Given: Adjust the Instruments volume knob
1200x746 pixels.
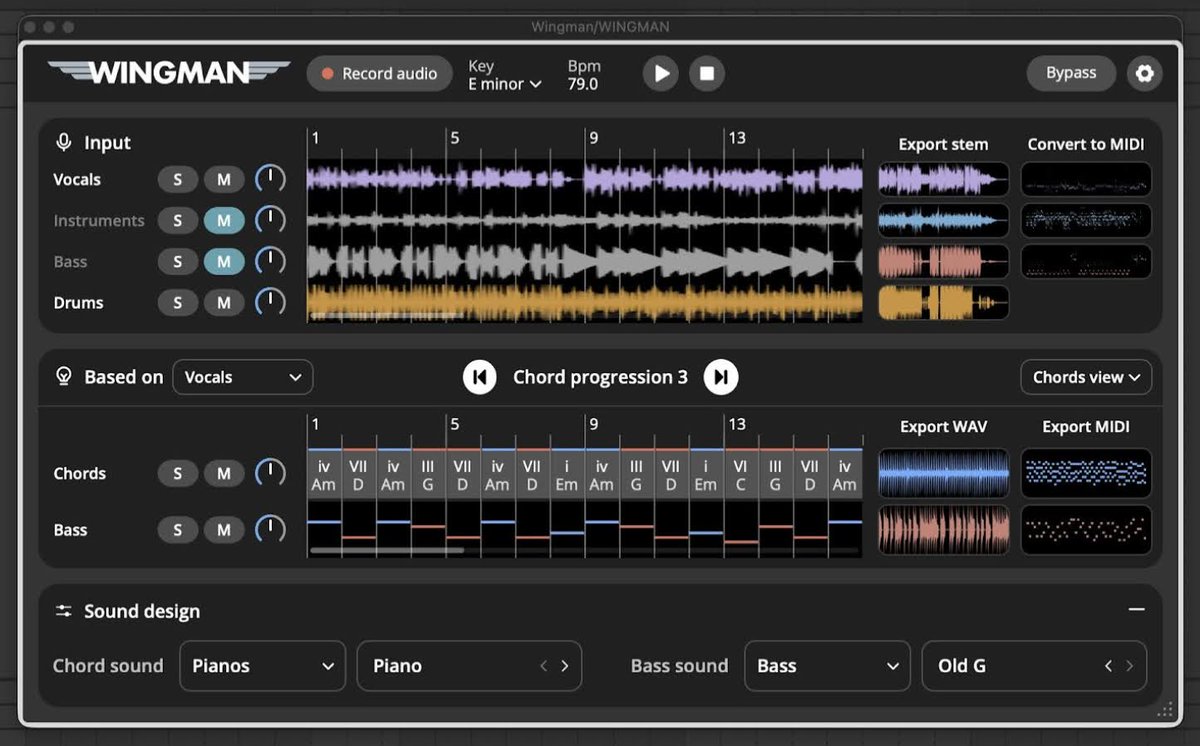Looking at the screenshot, I should coord(270,221).
